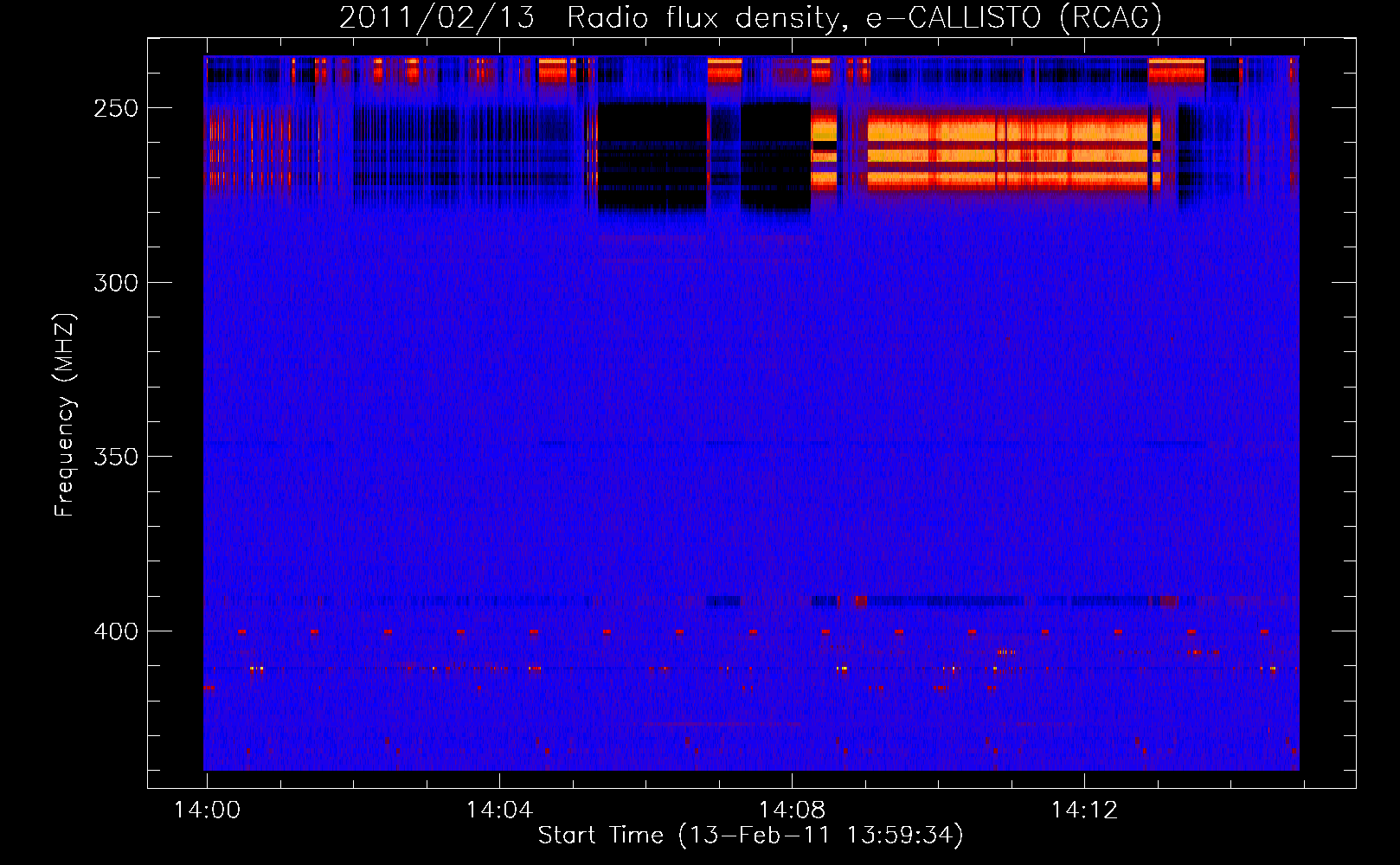
Task: Click the 250 frequency tick label
Action: tap(116, 108)
